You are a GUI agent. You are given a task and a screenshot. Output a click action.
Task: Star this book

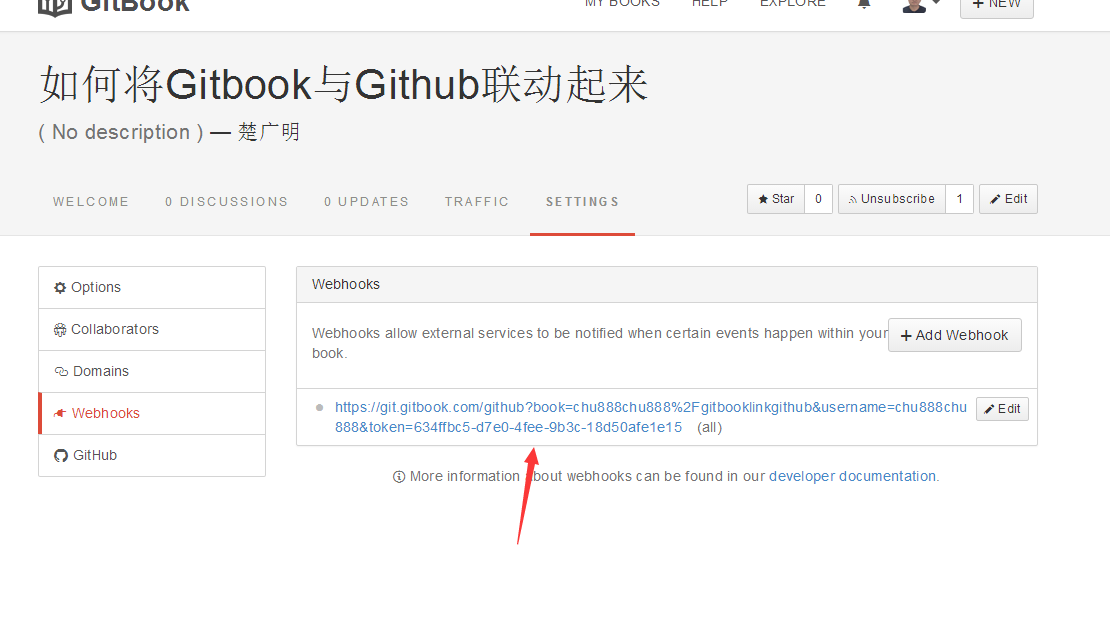point(776,199)
